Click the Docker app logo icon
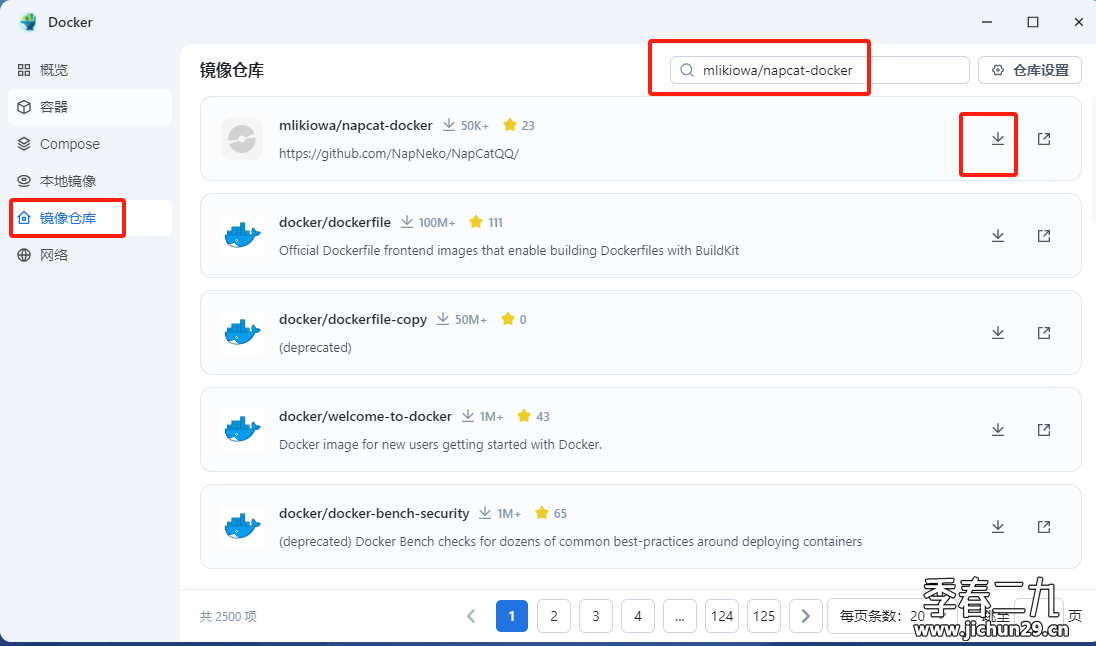The image size is (1096, 646). (29, 22)
